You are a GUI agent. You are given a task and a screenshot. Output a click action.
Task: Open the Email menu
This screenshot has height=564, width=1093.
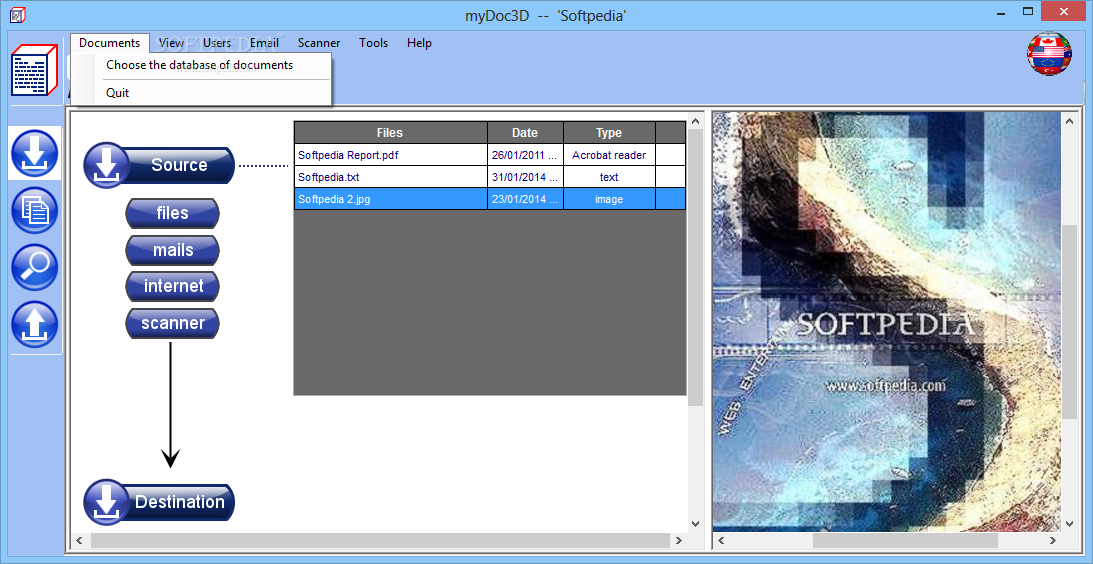264,43
